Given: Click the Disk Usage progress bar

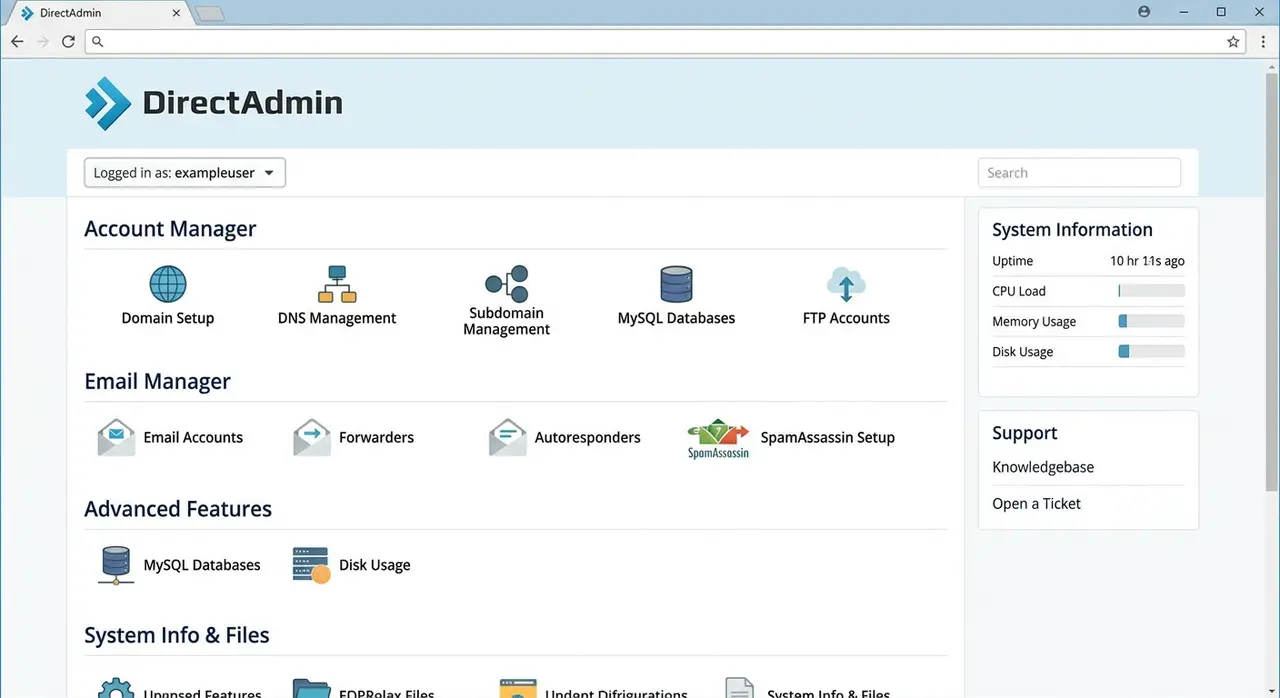Looking at the screenshot, I should (x=1151, y=352).
